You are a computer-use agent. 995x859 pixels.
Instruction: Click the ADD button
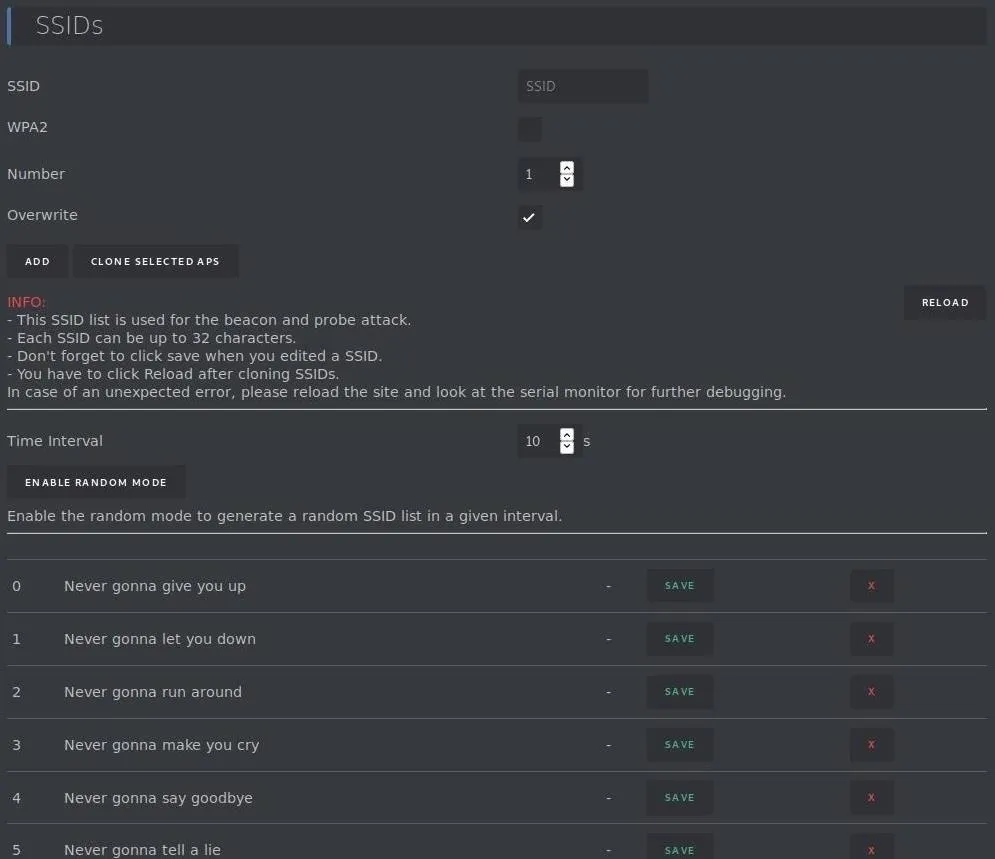(x=37, y=261)
